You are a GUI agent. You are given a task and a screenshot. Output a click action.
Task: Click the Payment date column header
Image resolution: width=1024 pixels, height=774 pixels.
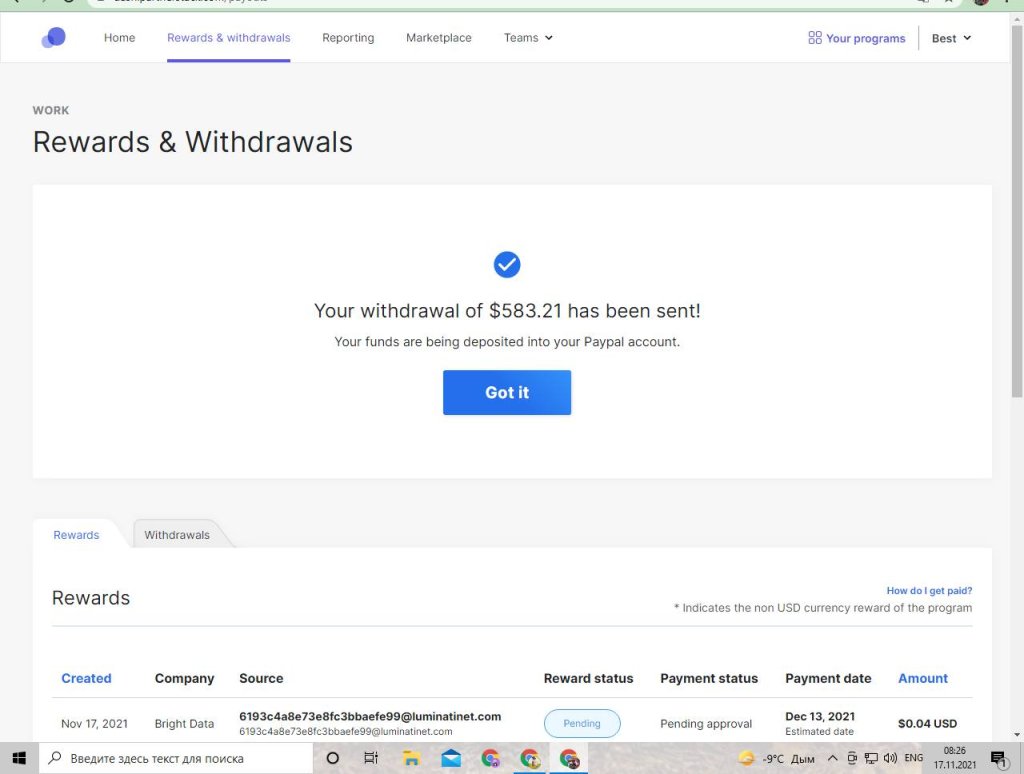point(828,678)
